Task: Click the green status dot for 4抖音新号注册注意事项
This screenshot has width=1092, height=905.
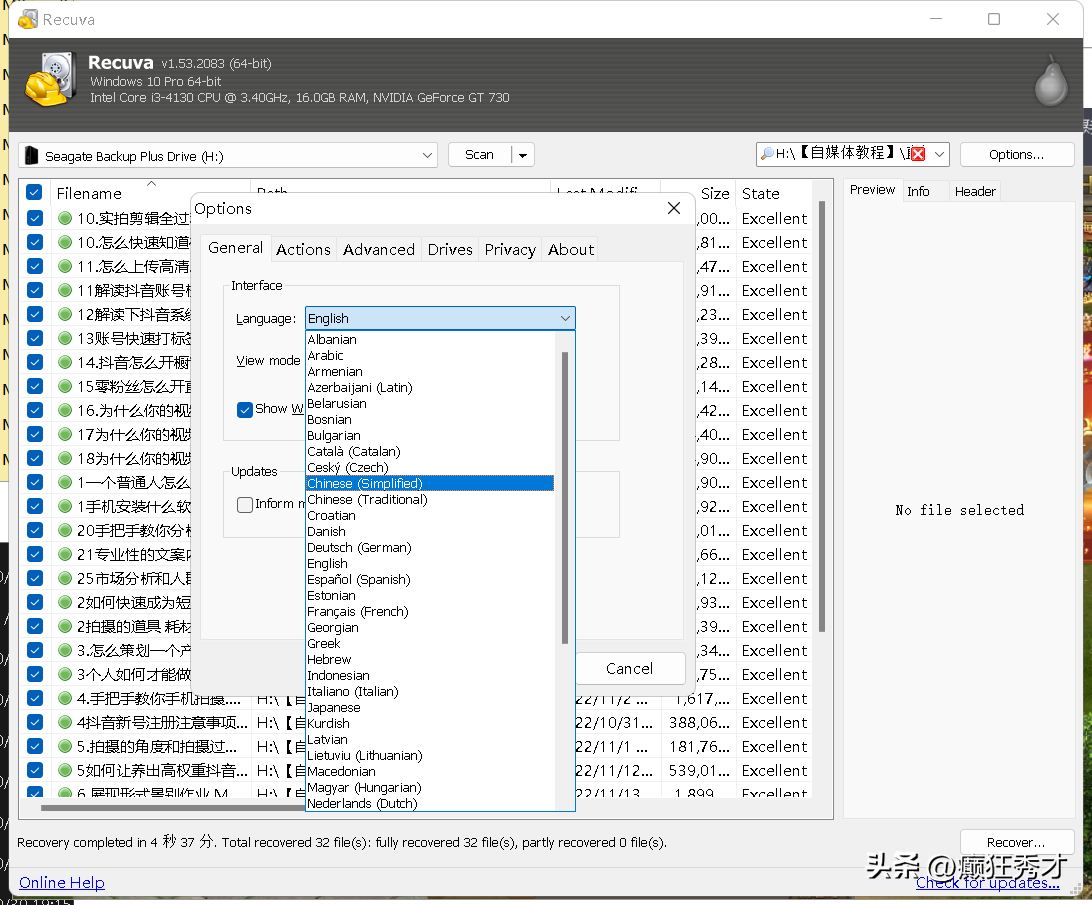Action: (x=65, y=722)
